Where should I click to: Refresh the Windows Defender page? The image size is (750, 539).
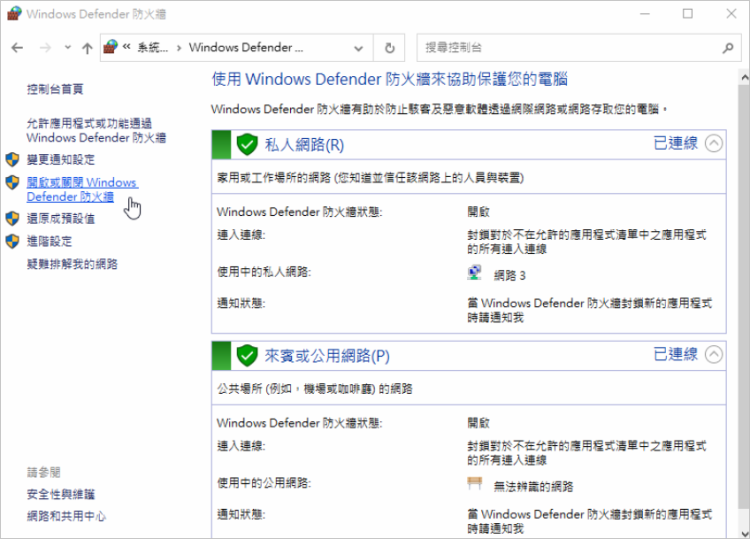click(x=389, y=48)
